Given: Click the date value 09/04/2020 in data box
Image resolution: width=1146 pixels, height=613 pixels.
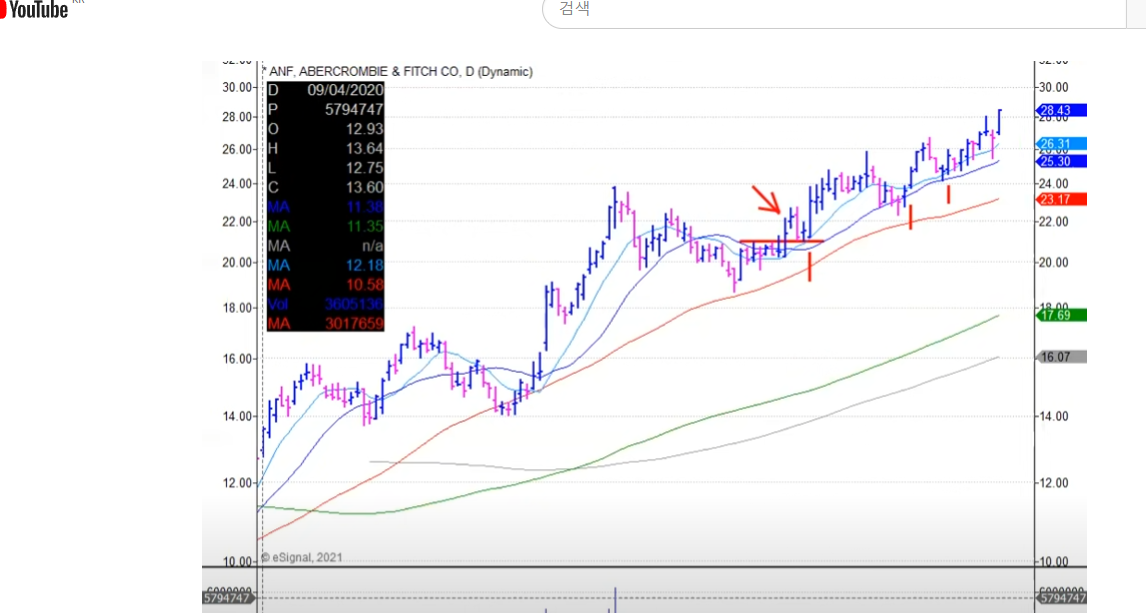Looking at the screenshot, I should pos(345,90).
